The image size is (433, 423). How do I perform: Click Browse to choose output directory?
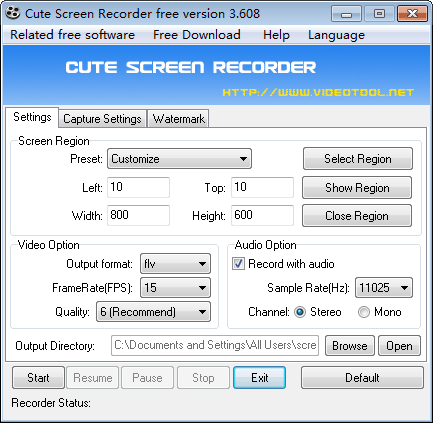[x=350, y=346]
